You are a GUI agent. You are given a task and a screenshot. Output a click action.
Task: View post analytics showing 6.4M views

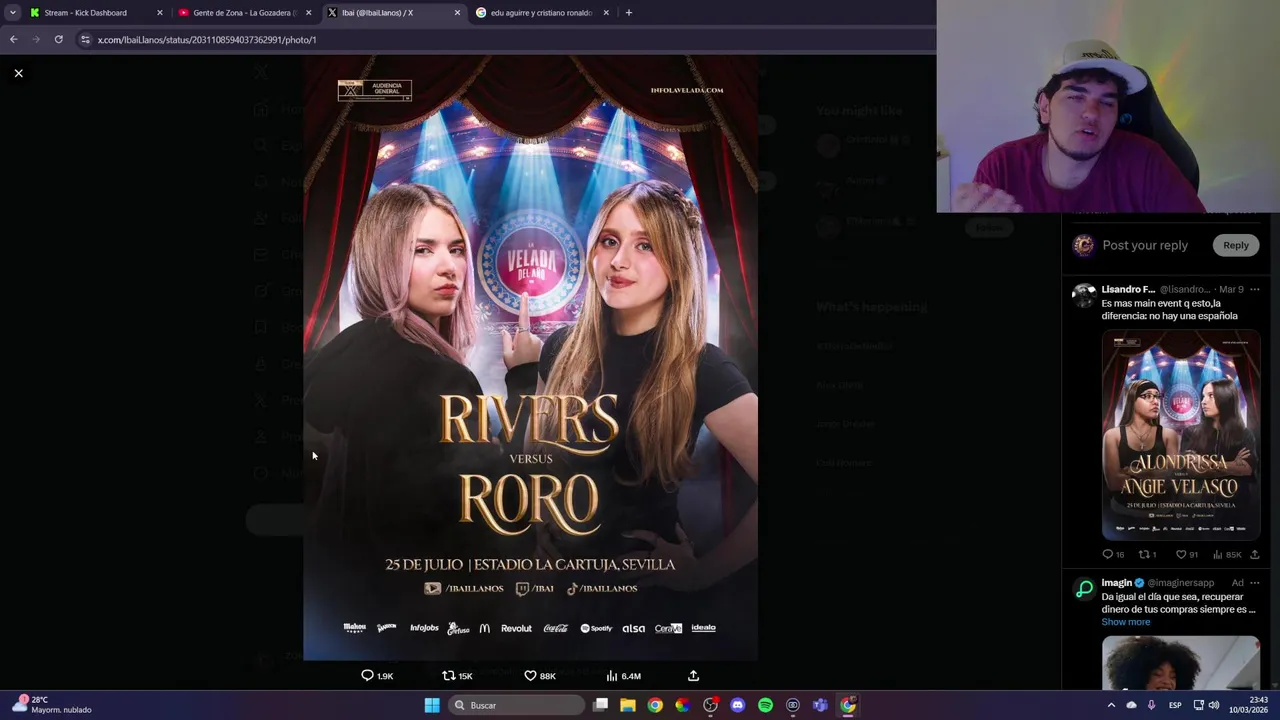point(623,676)
